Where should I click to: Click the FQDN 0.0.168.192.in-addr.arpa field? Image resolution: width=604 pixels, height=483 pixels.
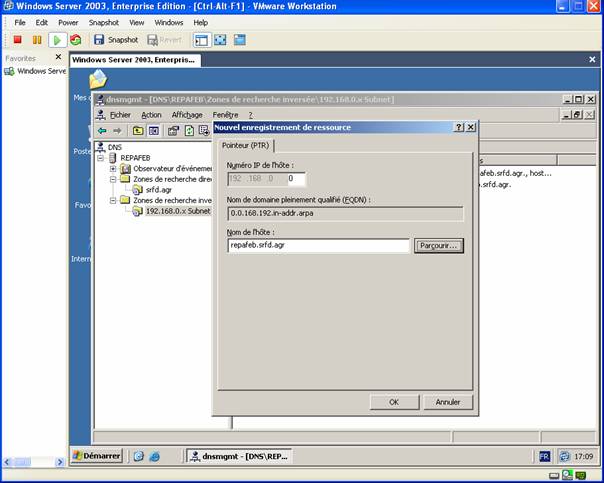pyautogui.click(x=346, y=213)
